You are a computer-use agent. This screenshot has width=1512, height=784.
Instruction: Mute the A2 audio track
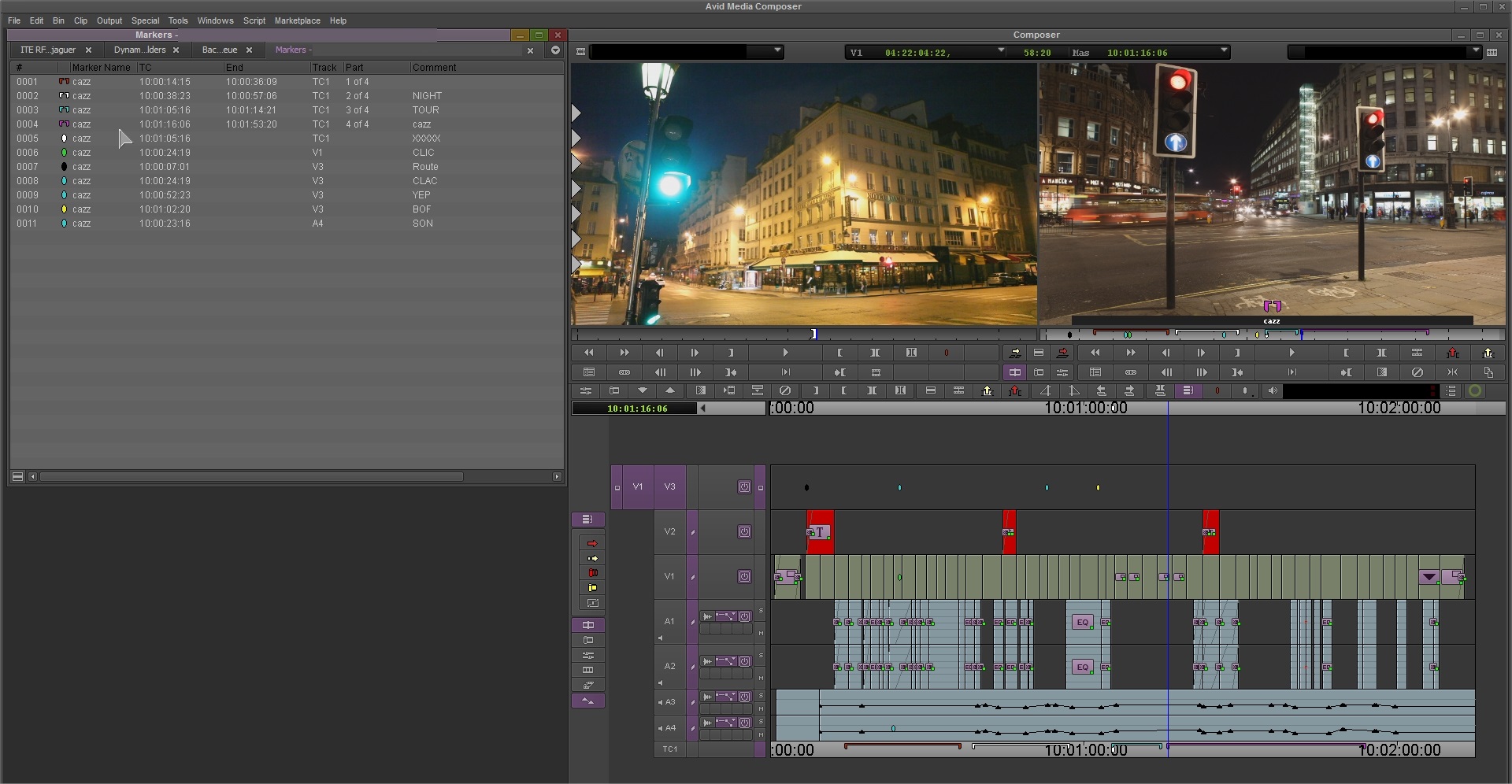pos(761,678)
